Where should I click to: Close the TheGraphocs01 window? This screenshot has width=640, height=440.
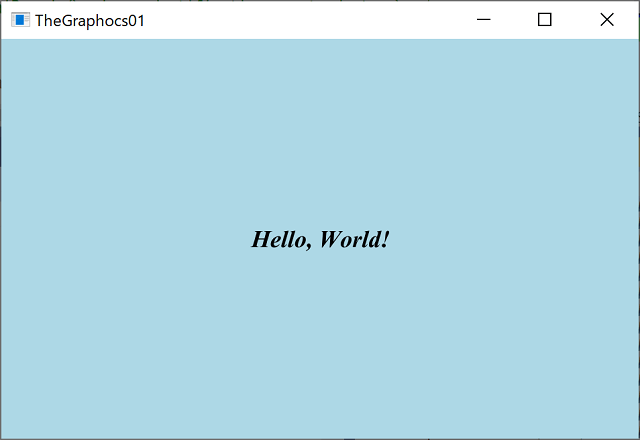[607, 20]
